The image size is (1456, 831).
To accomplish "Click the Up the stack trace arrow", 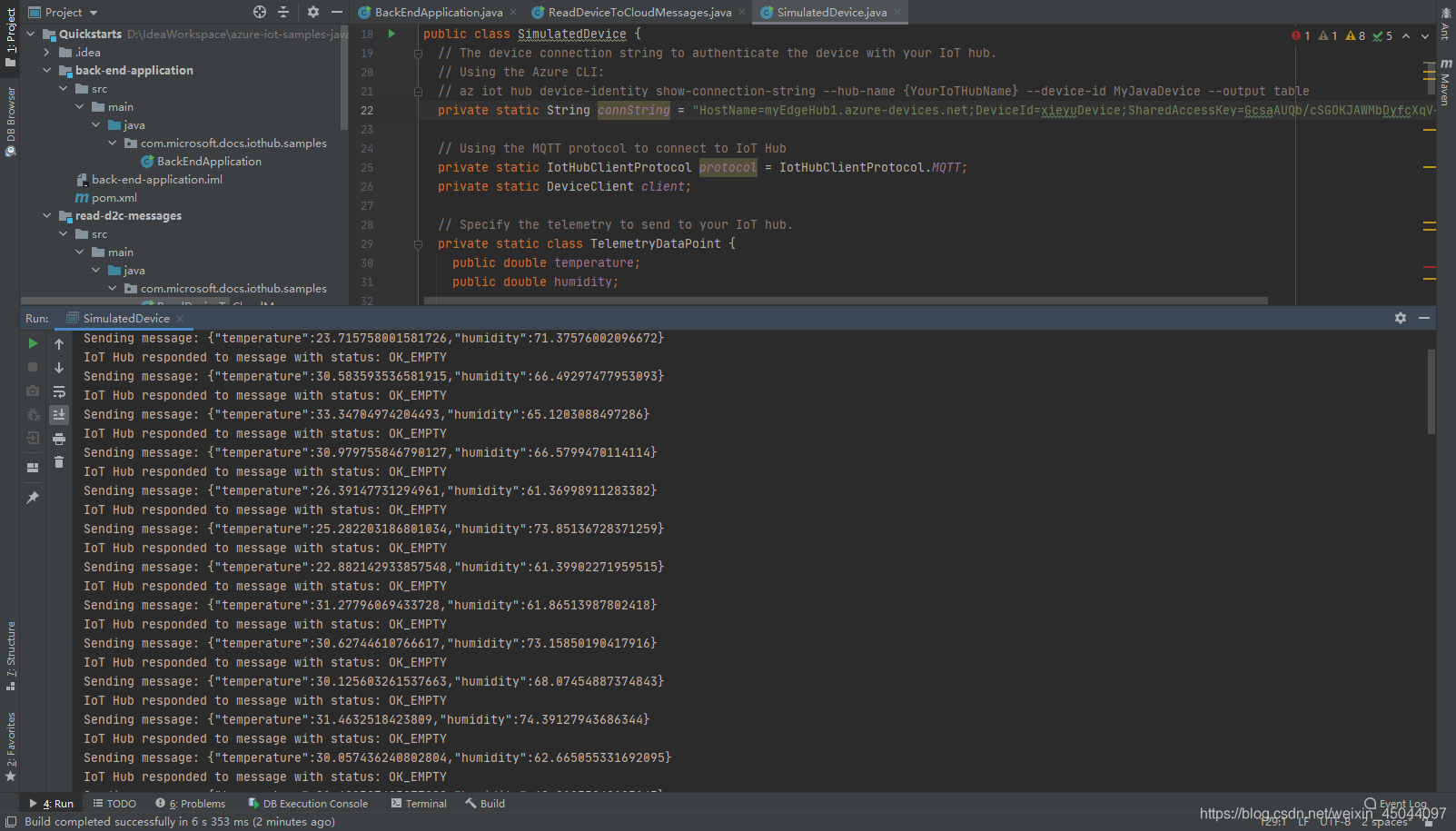I will tap(59, 344).
